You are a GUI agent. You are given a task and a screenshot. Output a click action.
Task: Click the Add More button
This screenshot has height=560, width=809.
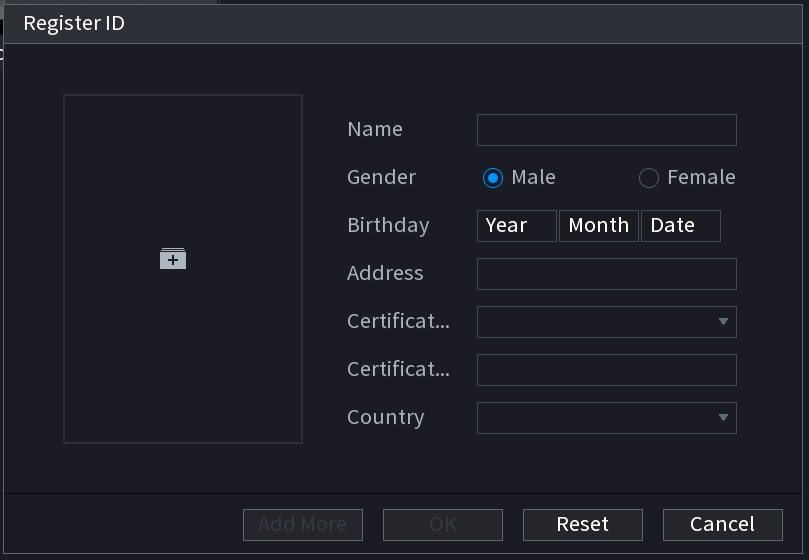click(303, 525)
